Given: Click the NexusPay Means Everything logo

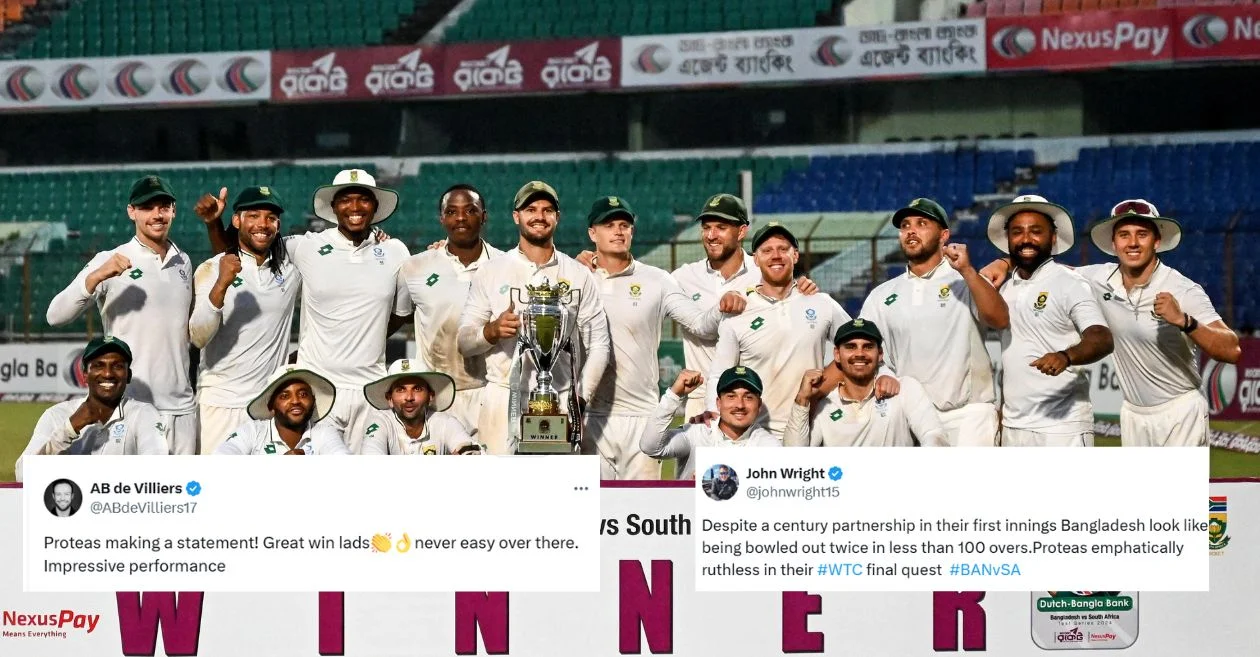Looking at the screenshot, I should coord(51,624).
